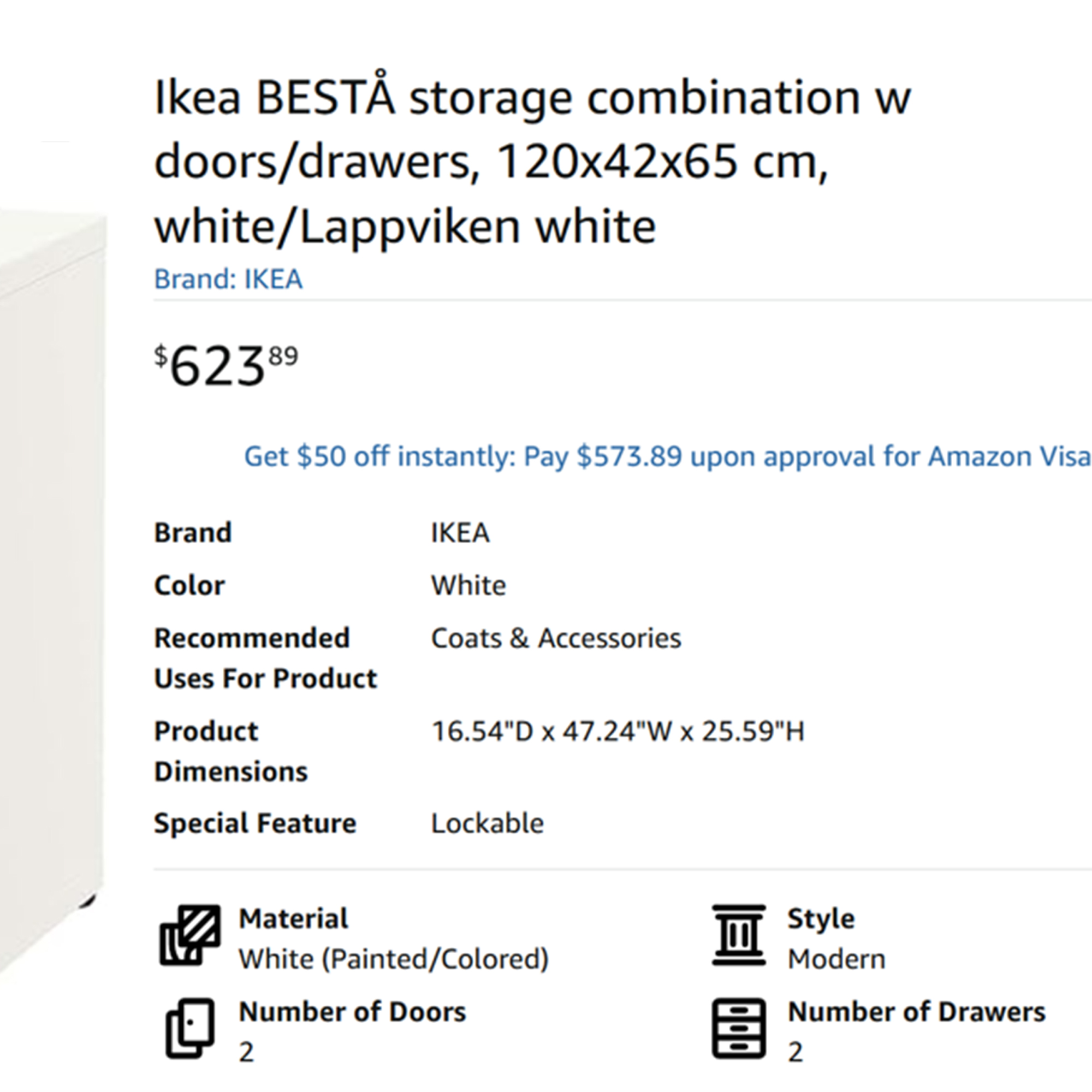This screenshot has width=1092, height=1092.
Task: Click the product title text
Action: (531, 161)
